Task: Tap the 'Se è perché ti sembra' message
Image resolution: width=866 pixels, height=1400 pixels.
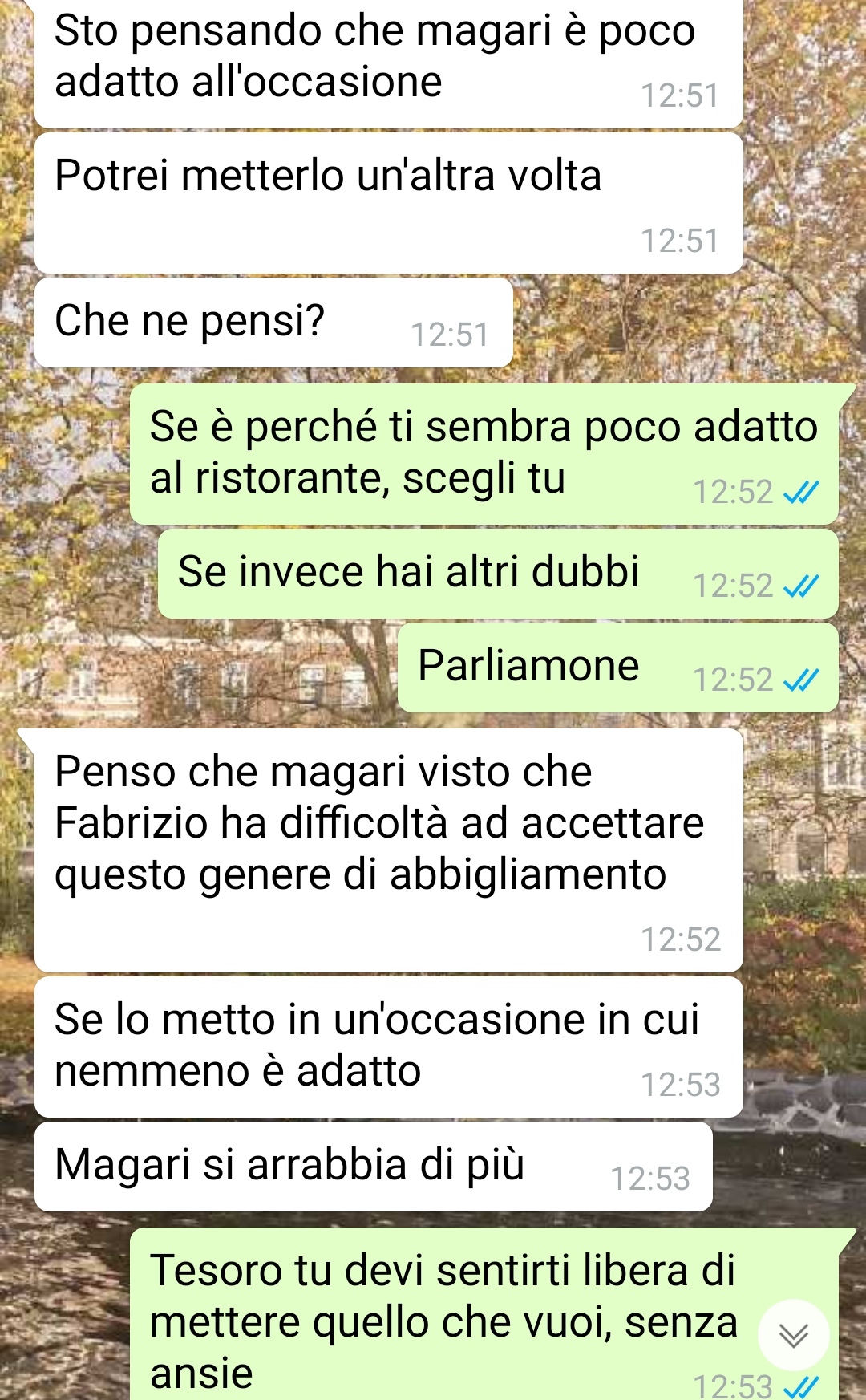Action: pyautogui.click(x=484, y=454)
